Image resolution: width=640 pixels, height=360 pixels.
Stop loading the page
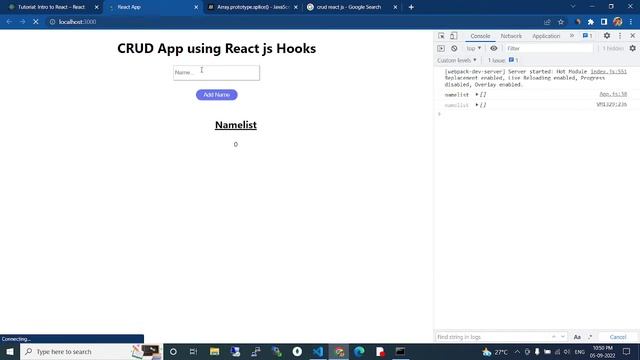point(36,22)
